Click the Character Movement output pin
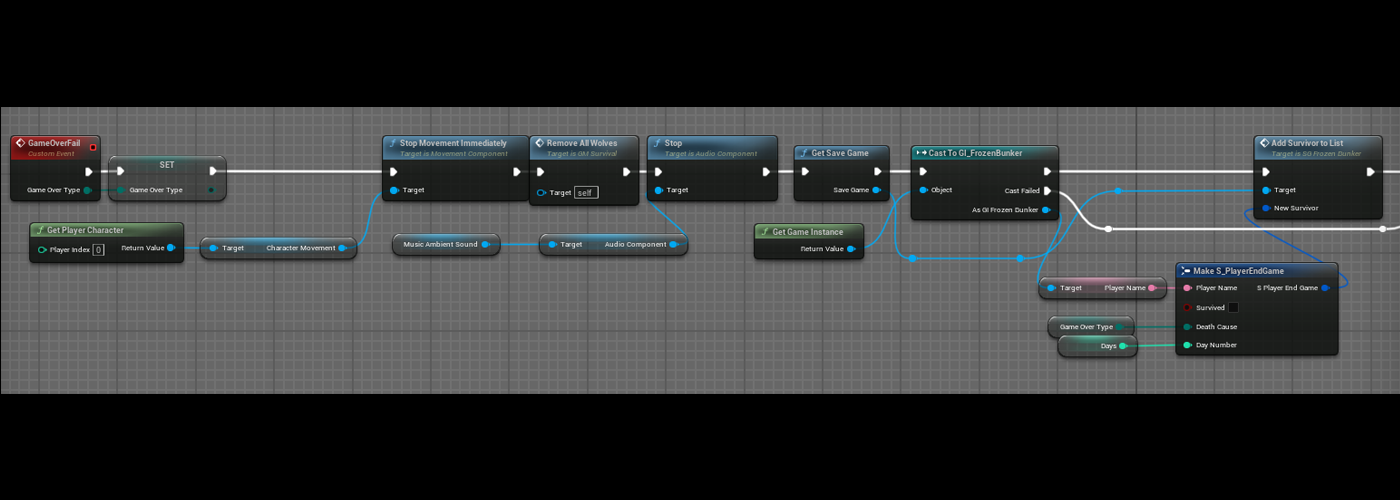This screenshot has width=1400, height=500. [342, 248]
